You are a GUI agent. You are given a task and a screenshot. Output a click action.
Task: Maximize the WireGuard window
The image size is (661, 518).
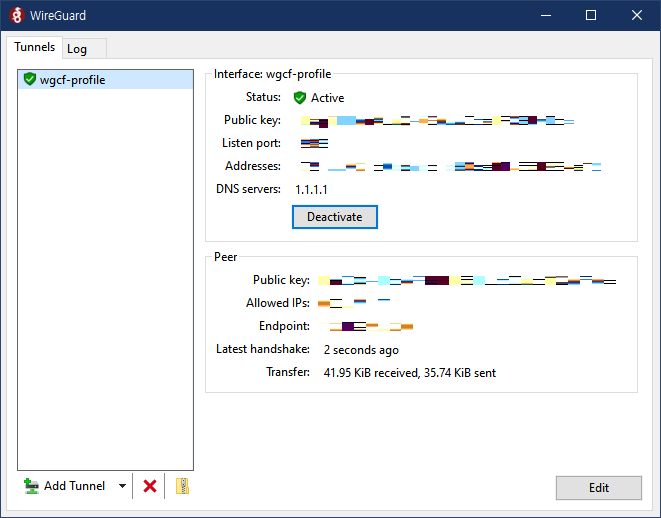591,16
